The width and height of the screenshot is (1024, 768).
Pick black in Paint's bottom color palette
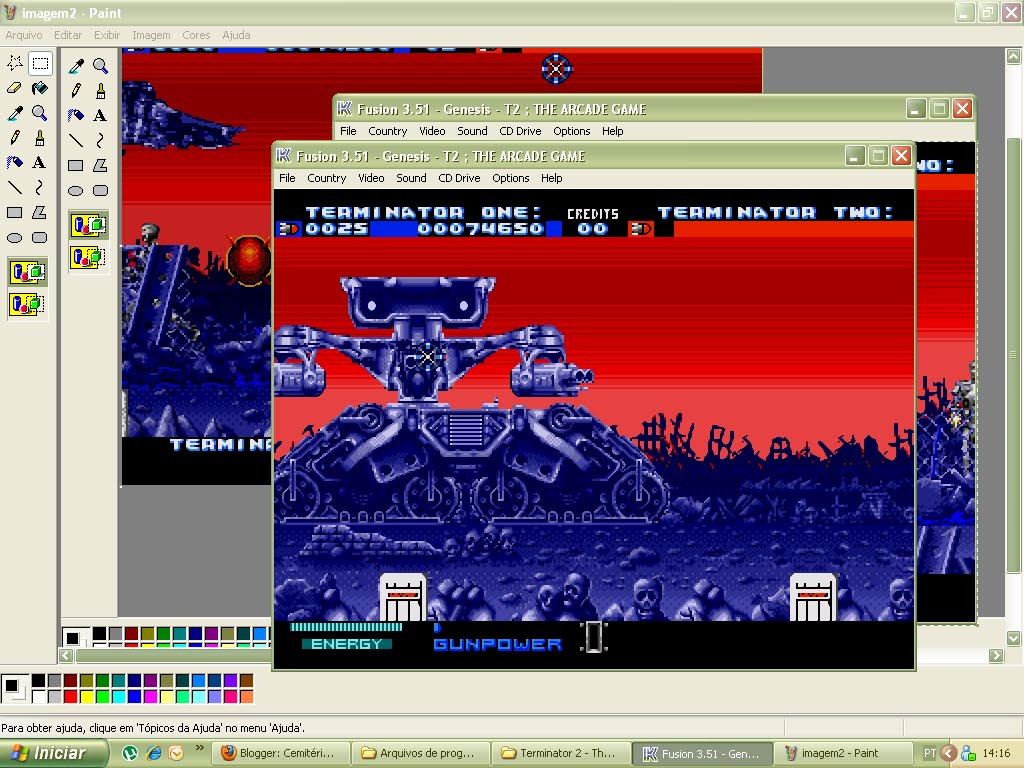[x=39, y=681]
